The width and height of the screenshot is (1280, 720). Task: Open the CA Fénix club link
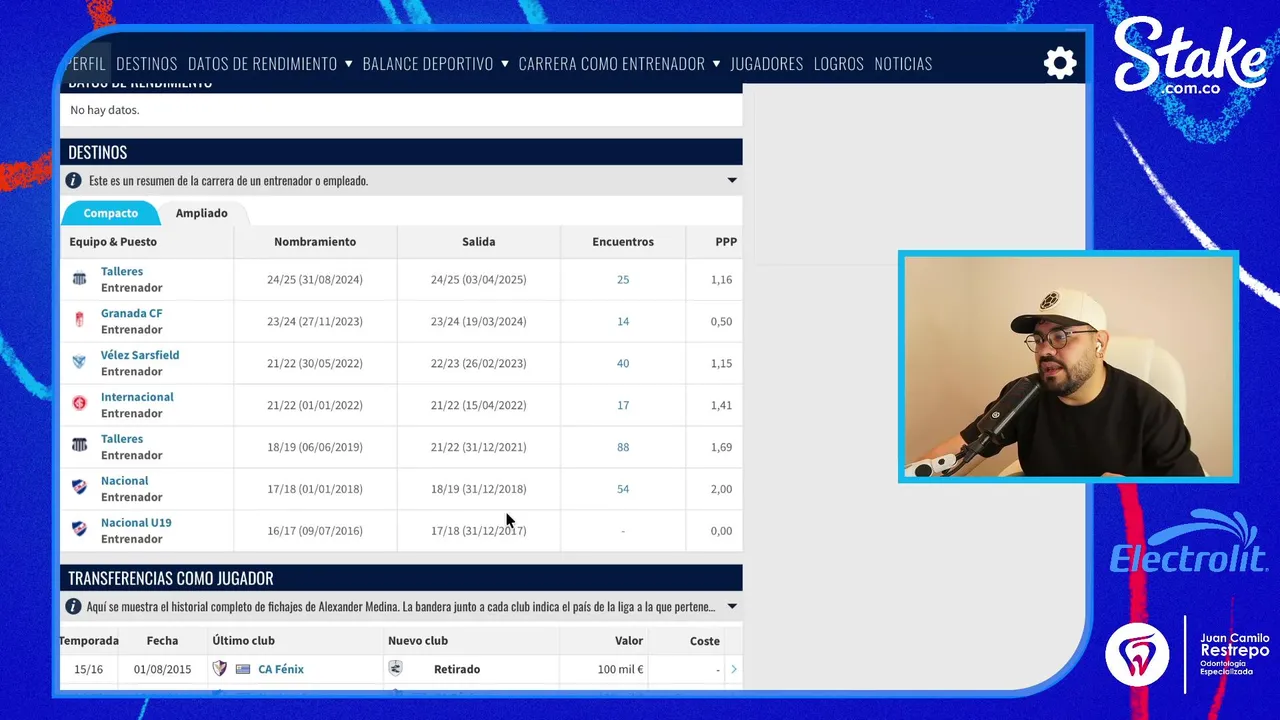tap(281, 669)
